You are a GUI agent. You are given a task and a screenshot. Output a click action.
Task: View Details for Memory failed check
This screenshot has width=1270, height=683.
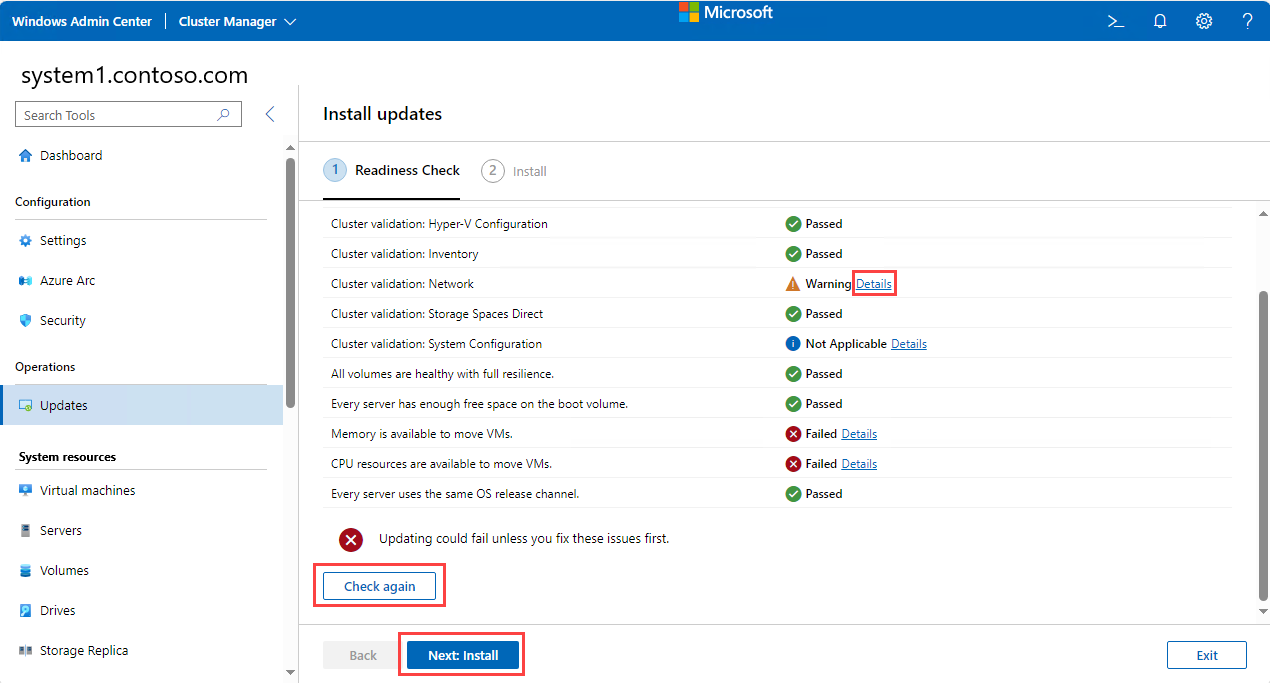(x=859, y=434)
